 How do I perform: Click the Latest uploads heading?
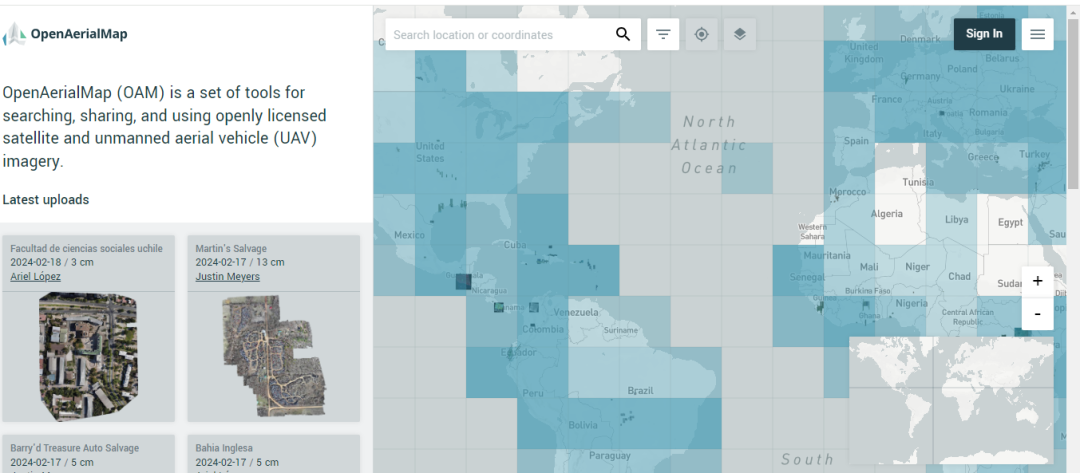coord(45,200)
